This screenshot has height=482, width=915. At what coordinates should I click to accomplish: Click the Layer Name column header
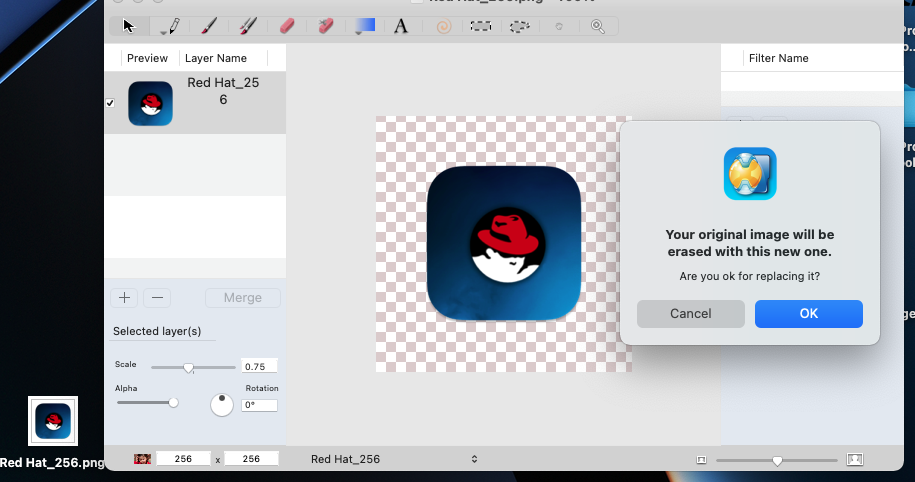click(x=216, y=58)
